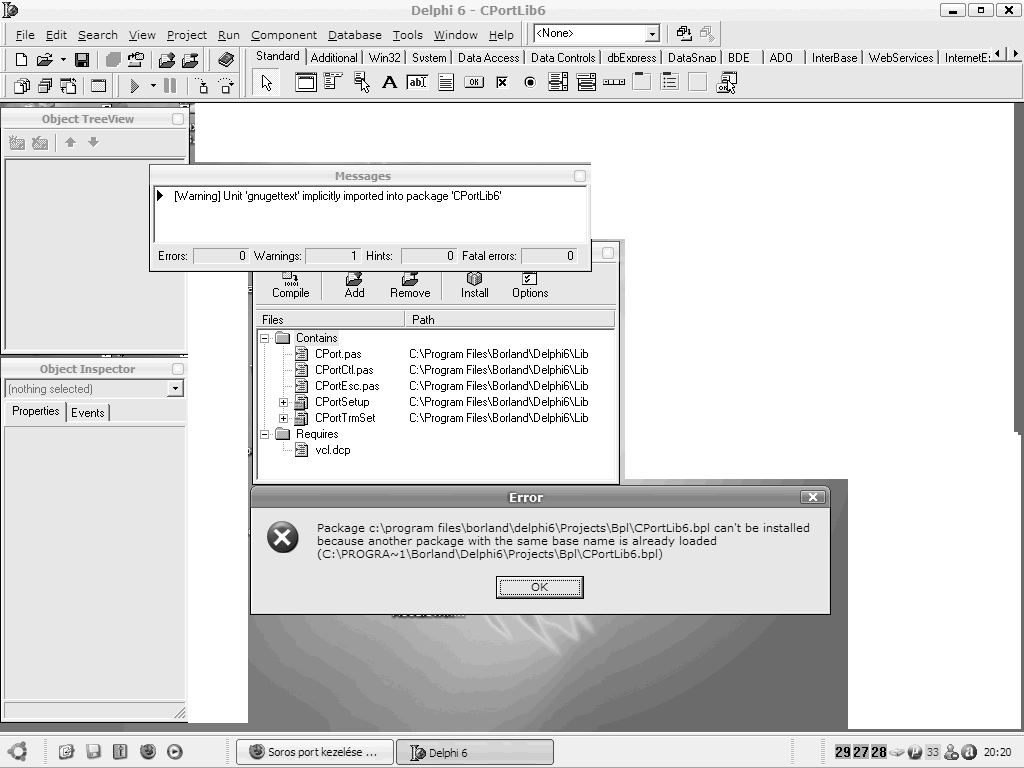The height and width of the screenshot is (768, 1024).
Task: Click Add file to project icon
Action: [167, 60]
